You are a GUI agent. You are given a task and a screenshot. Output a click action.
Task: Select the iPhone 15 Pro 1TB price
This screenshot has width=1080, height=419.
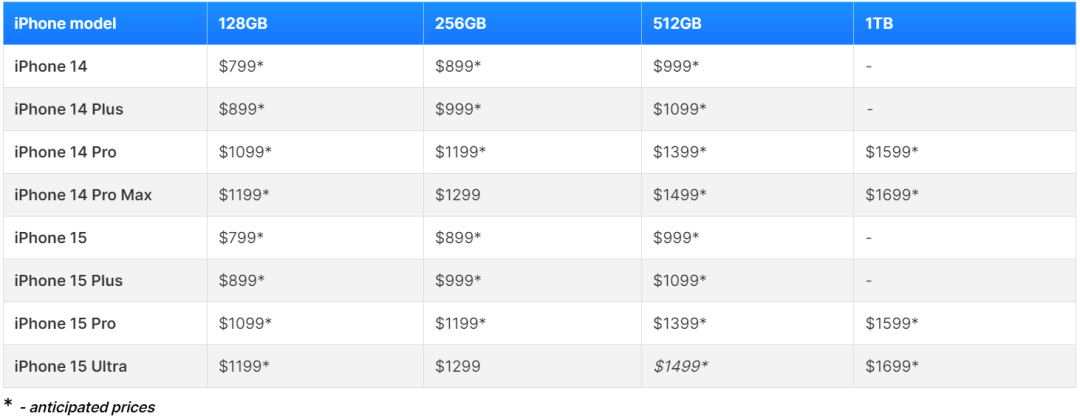892,324
